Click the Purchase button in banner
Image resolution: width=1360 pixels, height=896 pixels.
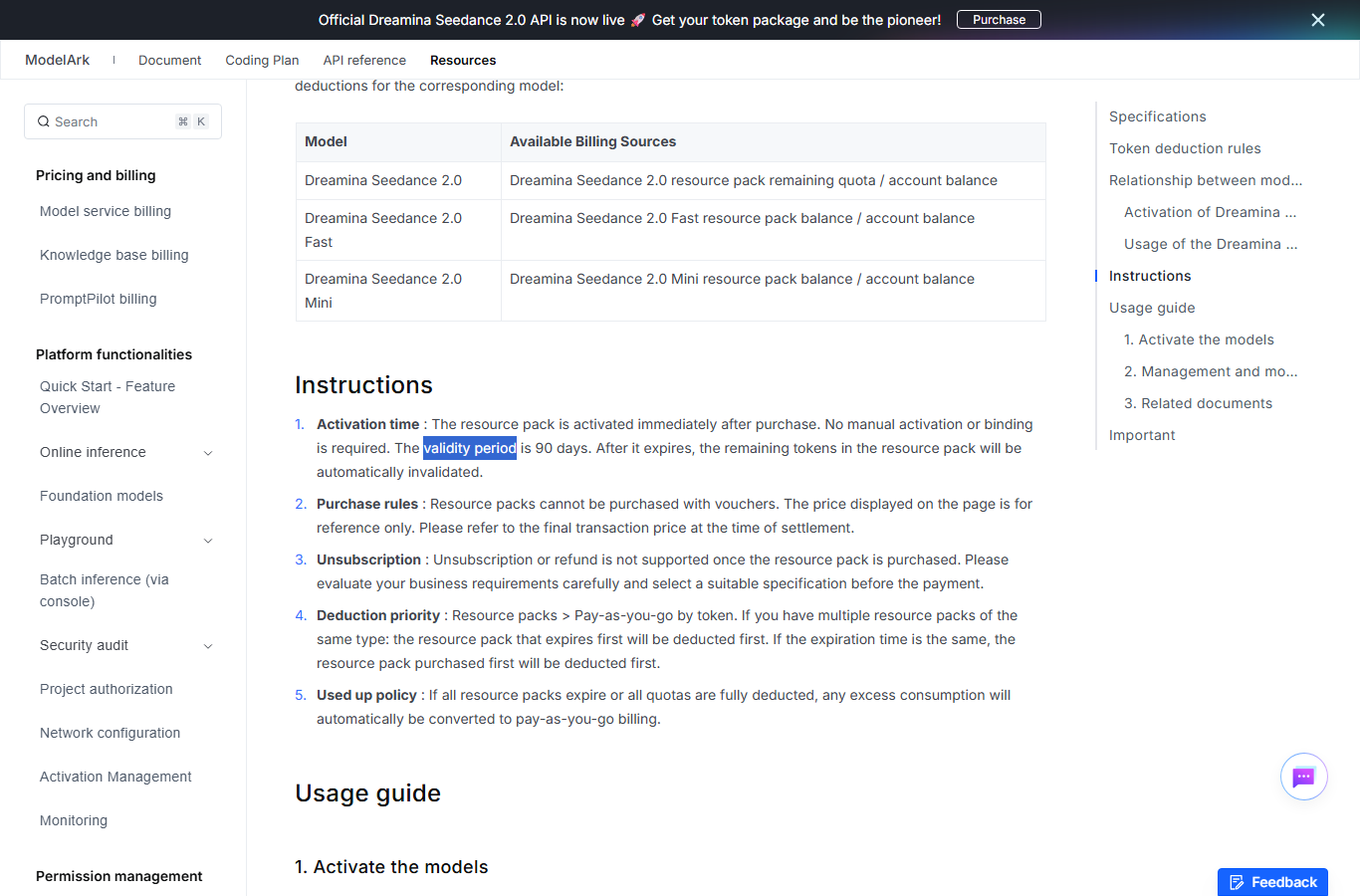999,20
